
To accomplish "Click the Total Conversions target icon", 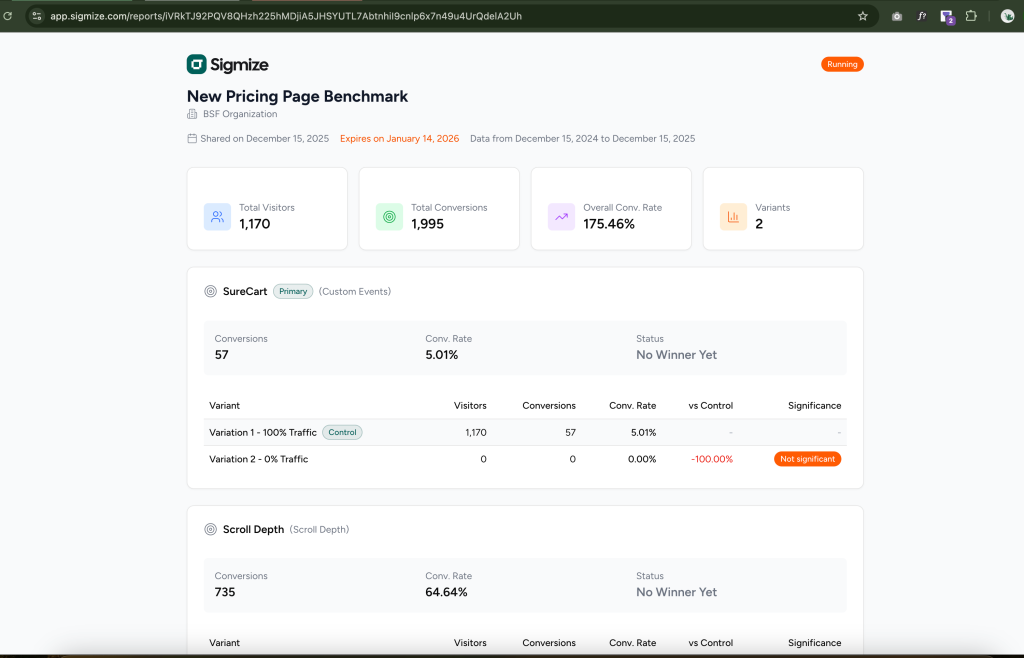I will pyautogui.click(x=389, y=216).
